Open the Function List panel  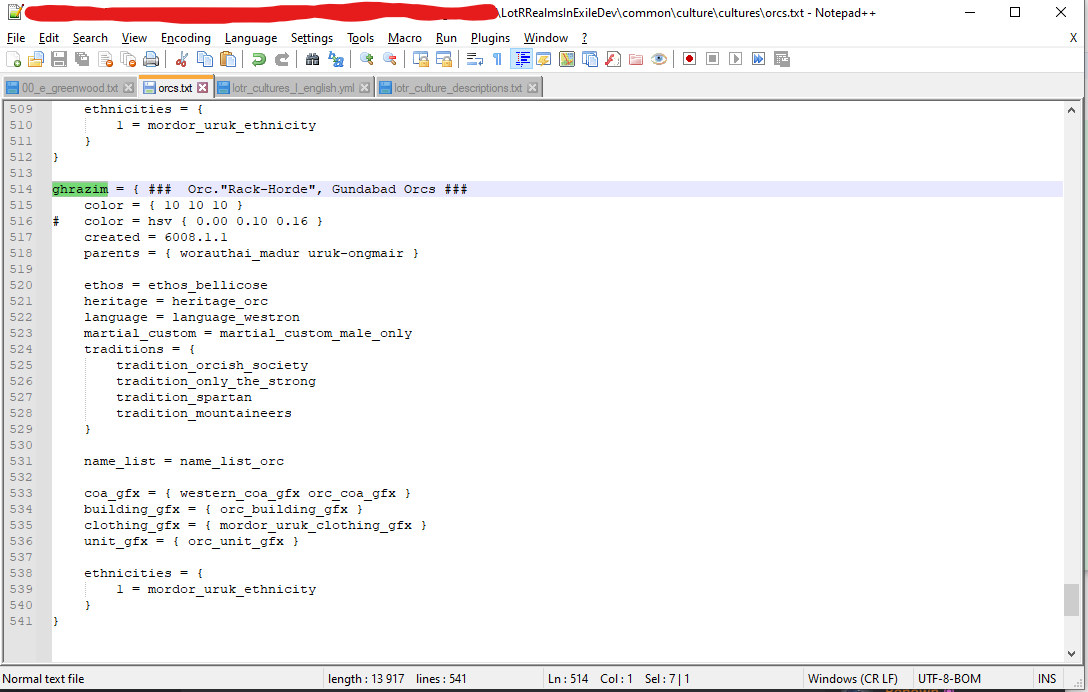tap(613, 60)
